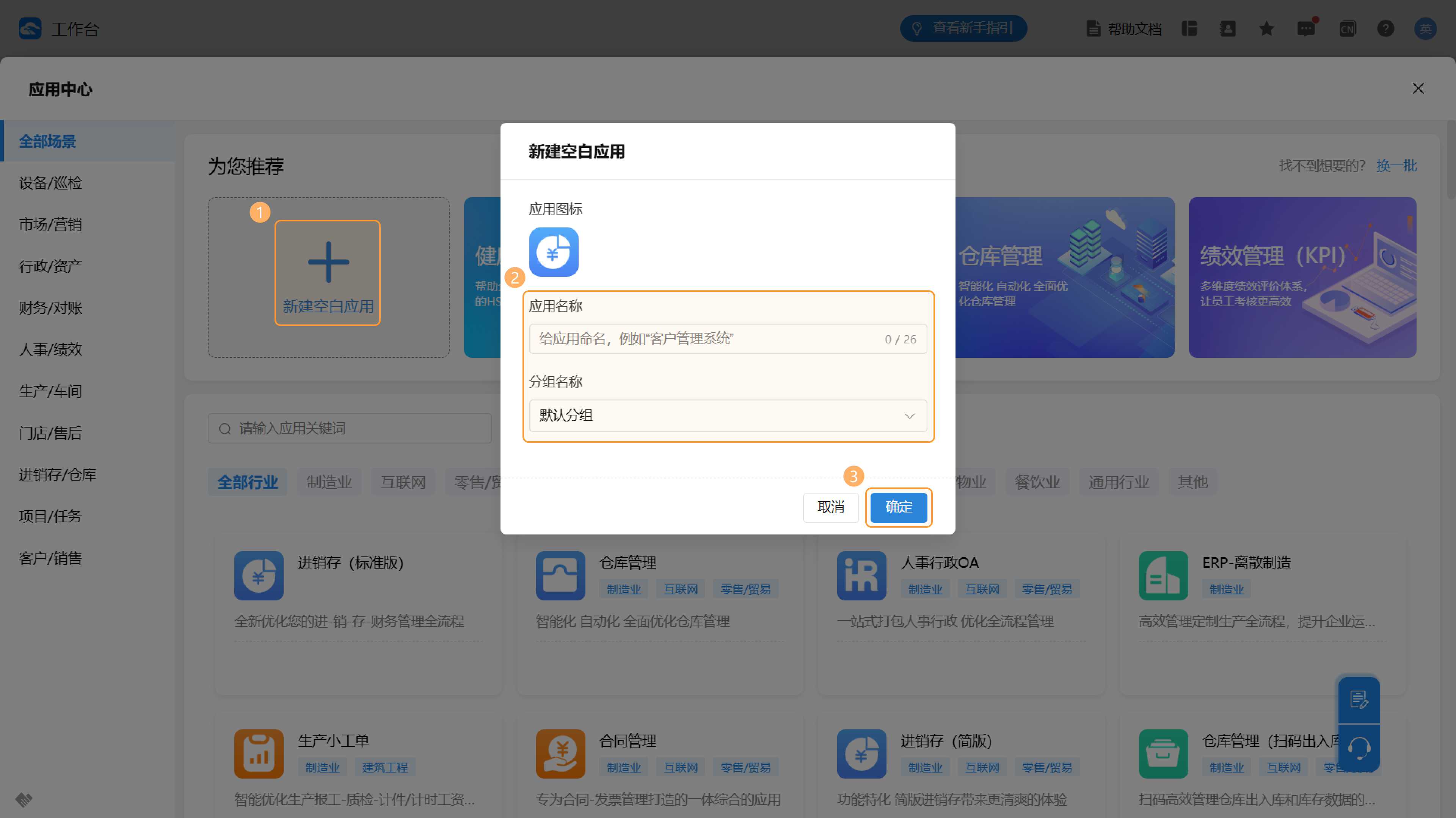Select 人事/绩效 category
Screen dimensions: 1456x818
[88, 349]
